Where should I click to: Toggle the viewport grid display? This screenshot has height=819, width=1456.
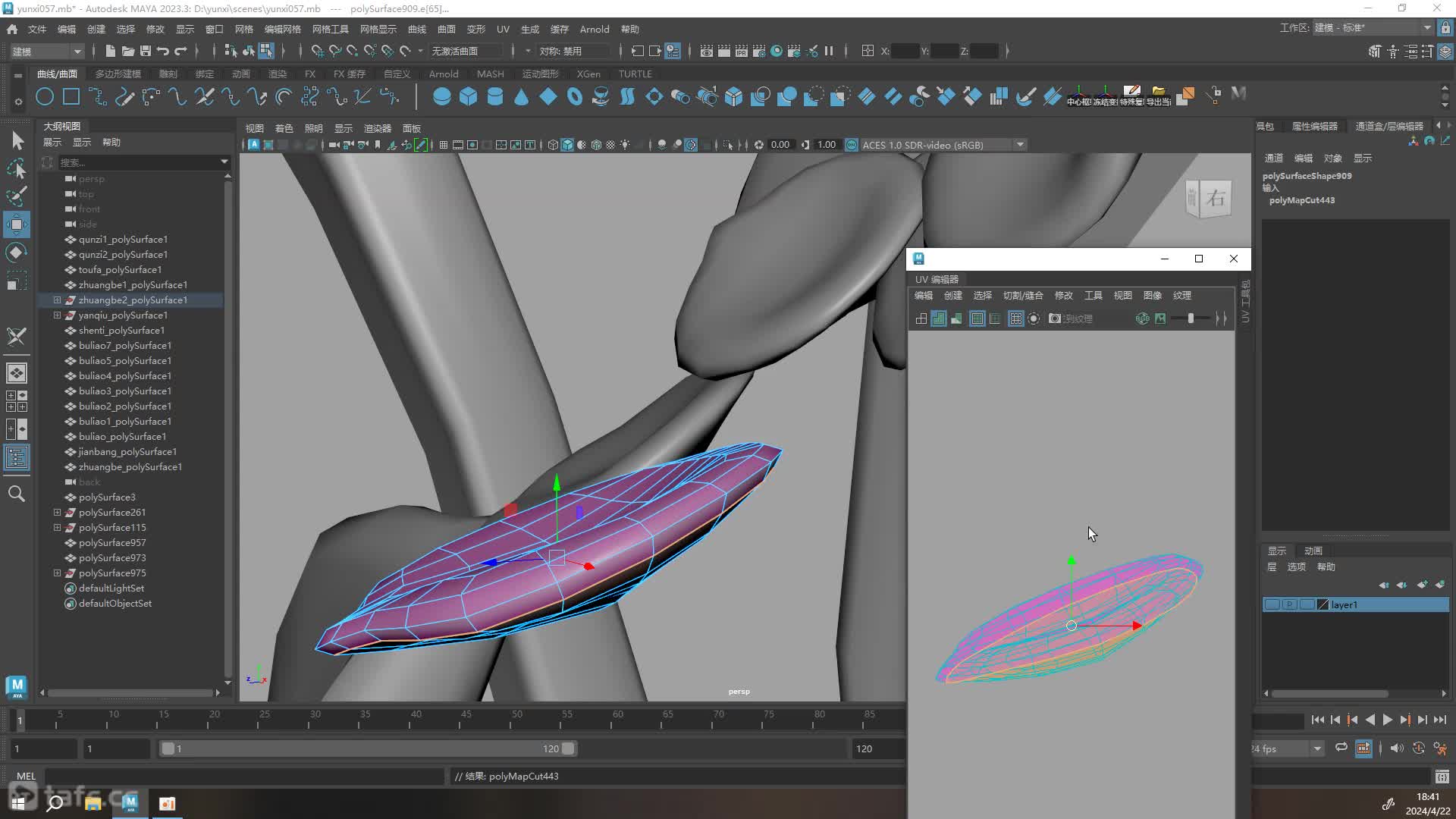pyautogui.click(x=444, y=145)
